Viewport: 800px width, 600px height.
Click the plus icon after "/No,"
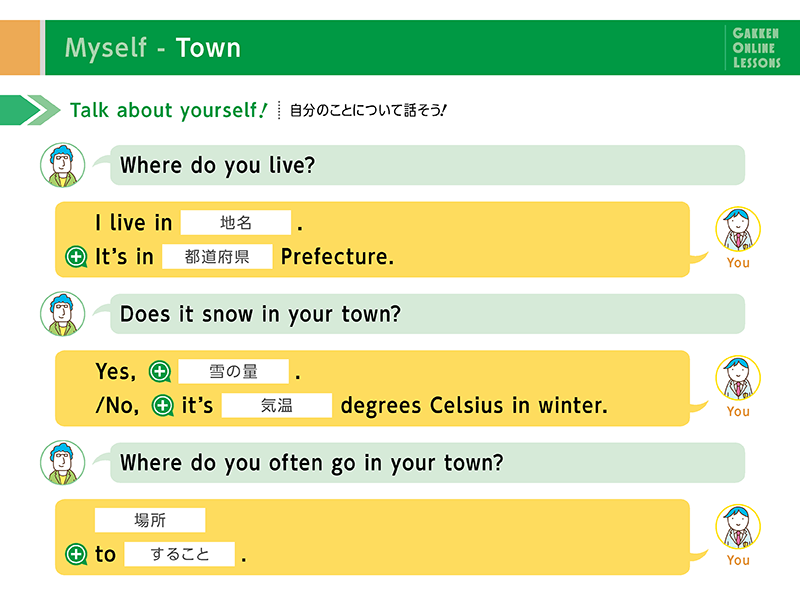tap(162, 406)
